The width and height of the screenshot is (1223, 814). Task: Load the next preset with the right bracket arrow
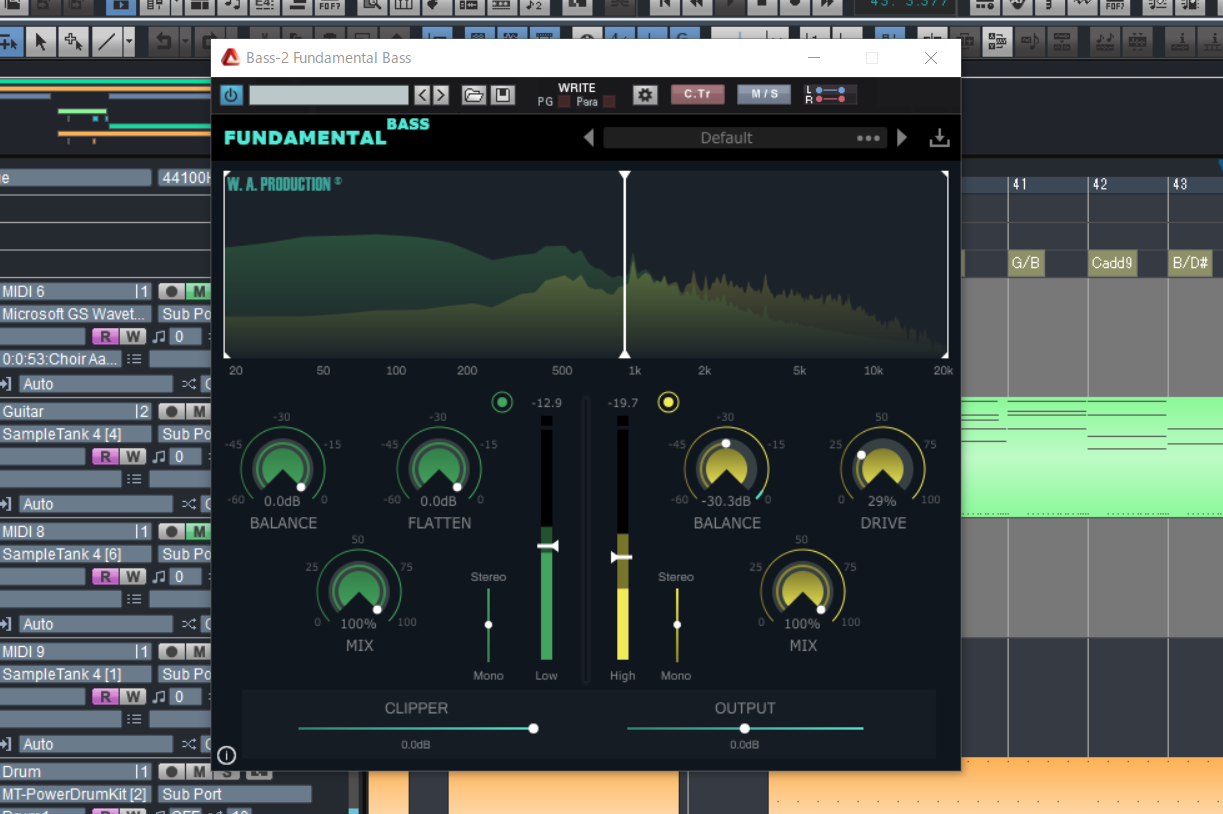pyautogui.click(x=440, y=95)
